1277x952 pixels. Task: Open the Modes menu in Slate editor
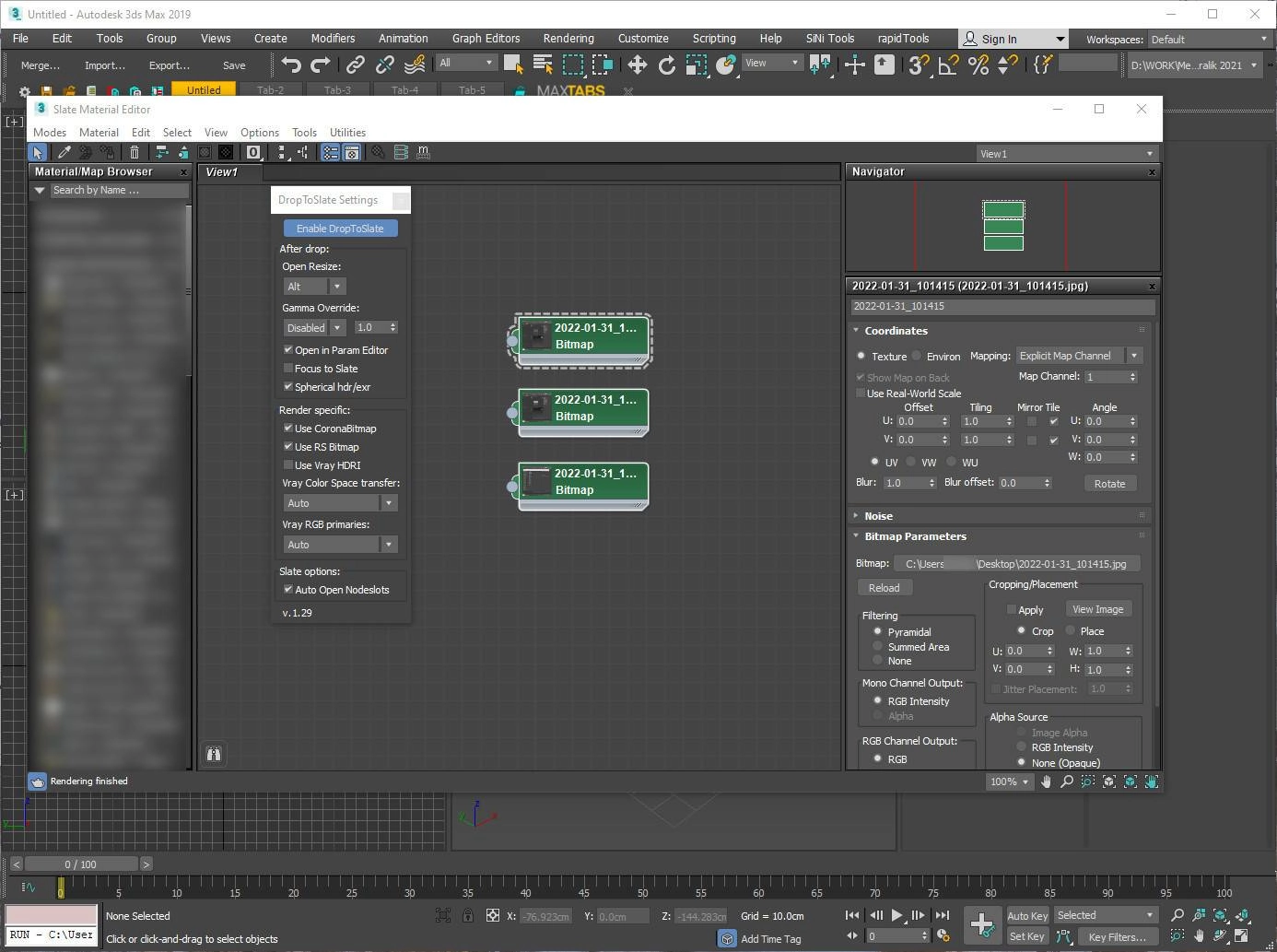click(50, 132)
